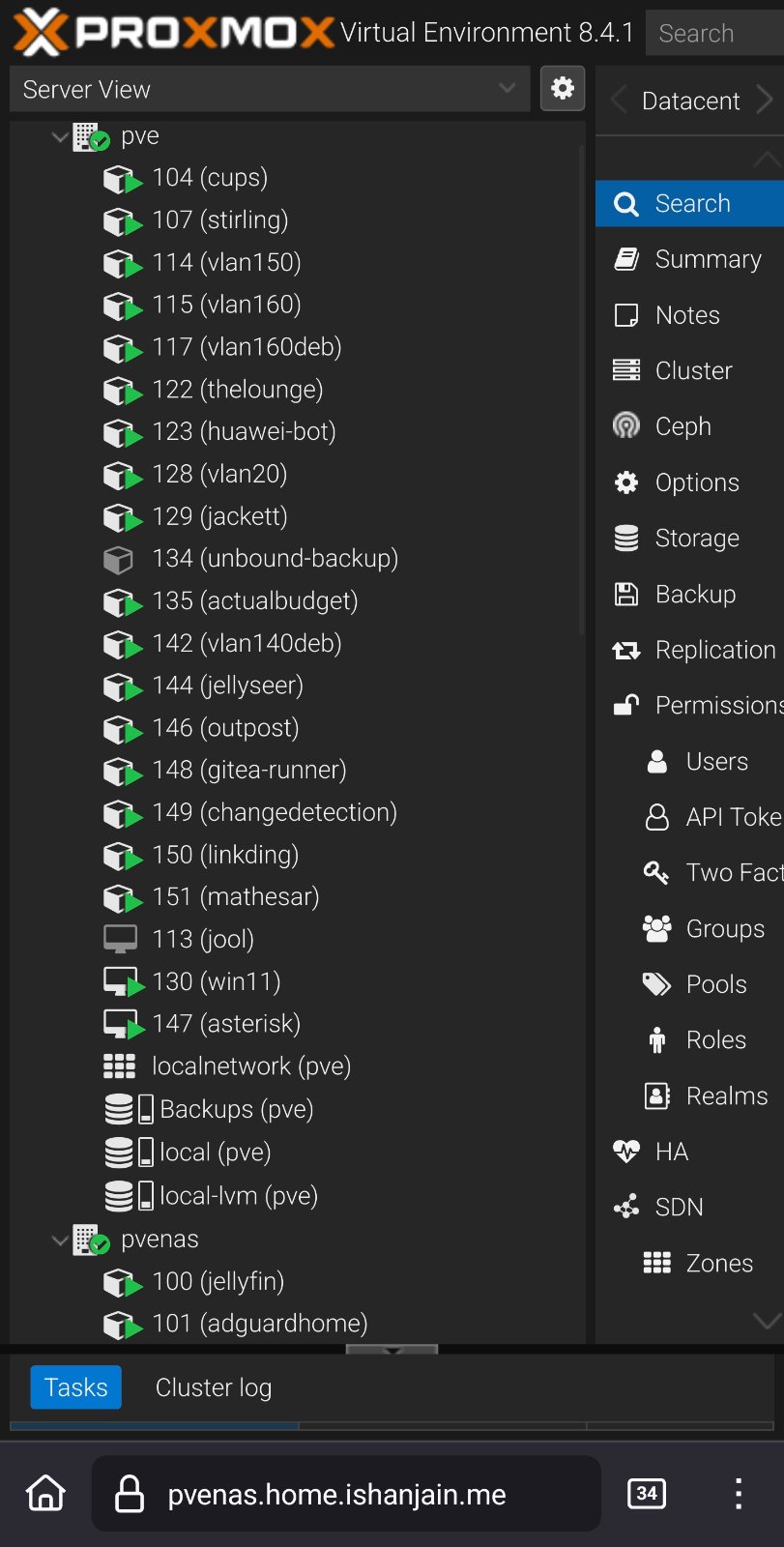Open the Server View dropdown
Screen dimensions: 784x1547
[x=270, y=89]
